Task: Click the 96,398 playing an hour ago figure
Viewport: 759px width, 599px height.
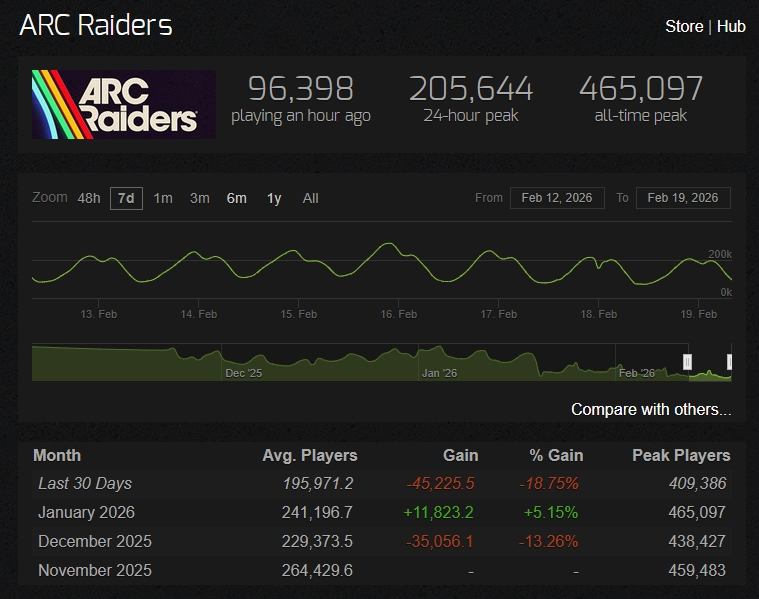Action: [301, 89]
